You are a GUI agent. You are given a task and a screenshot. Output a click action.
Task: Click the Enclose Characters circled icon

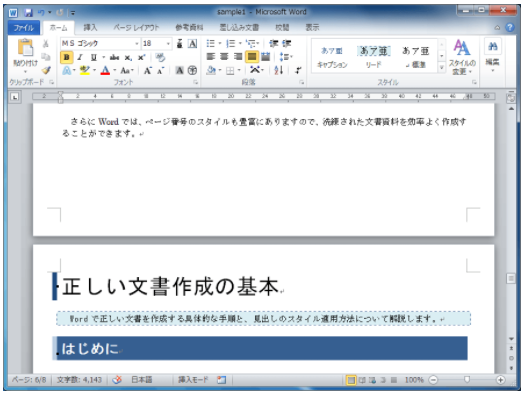point(192,70)
